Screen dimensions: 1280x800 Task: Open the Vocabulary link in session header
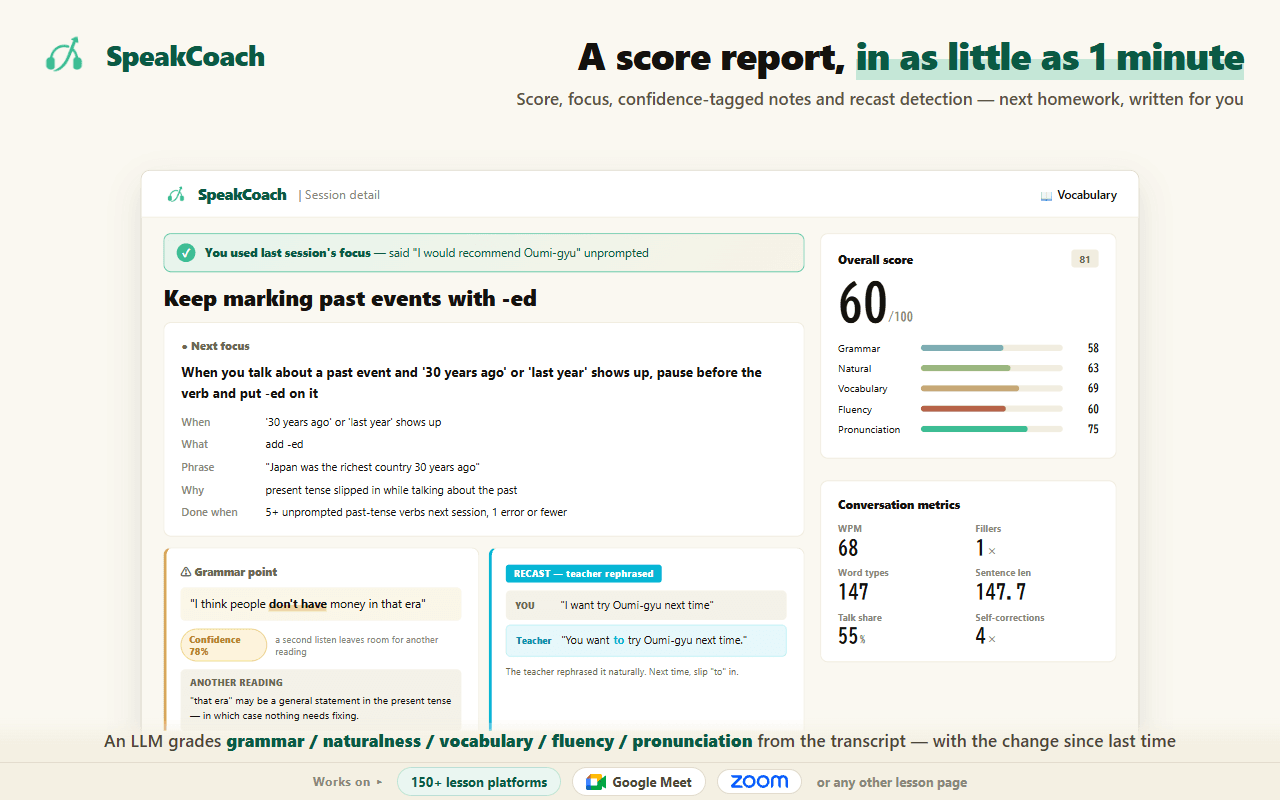tap(1078, 195)
